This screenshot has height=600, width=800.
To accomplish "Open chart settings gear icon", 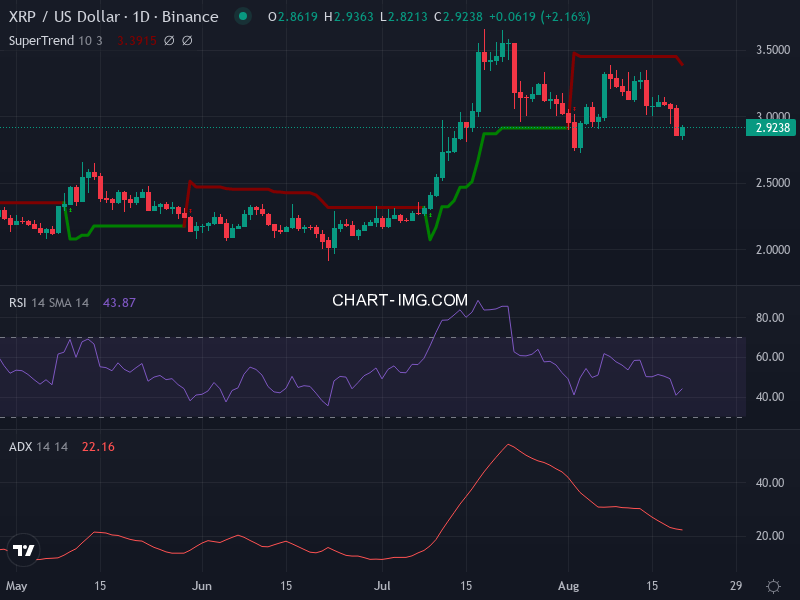I will click(x=773, y=586).
